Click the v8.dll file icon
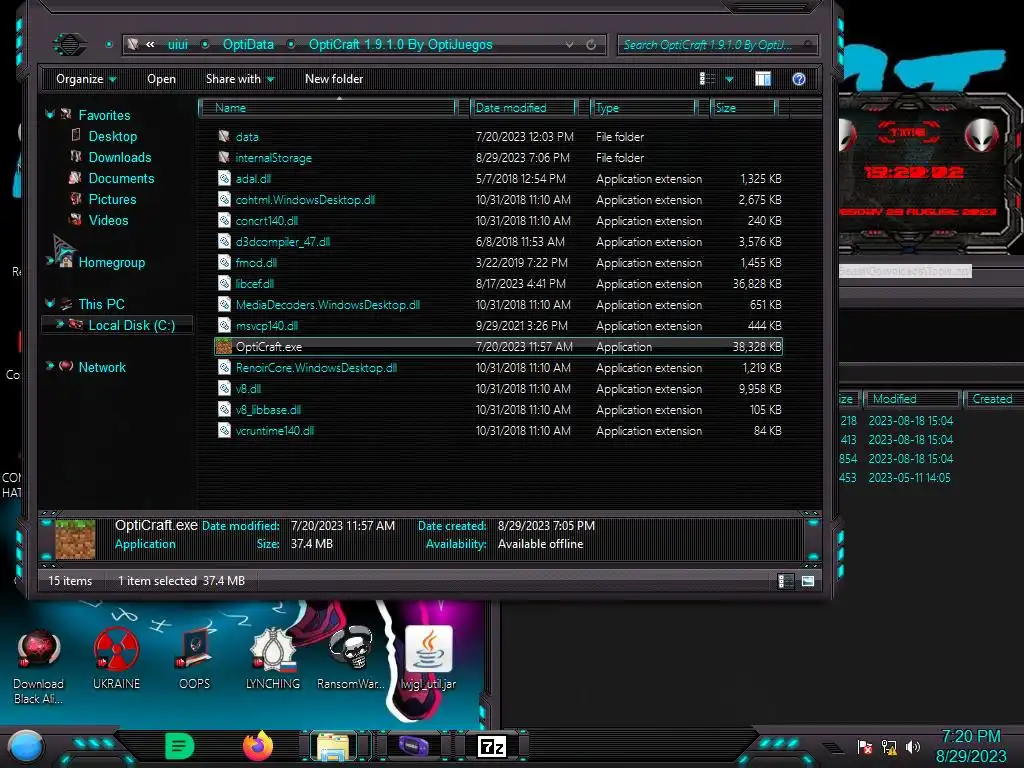 [224, 389]
